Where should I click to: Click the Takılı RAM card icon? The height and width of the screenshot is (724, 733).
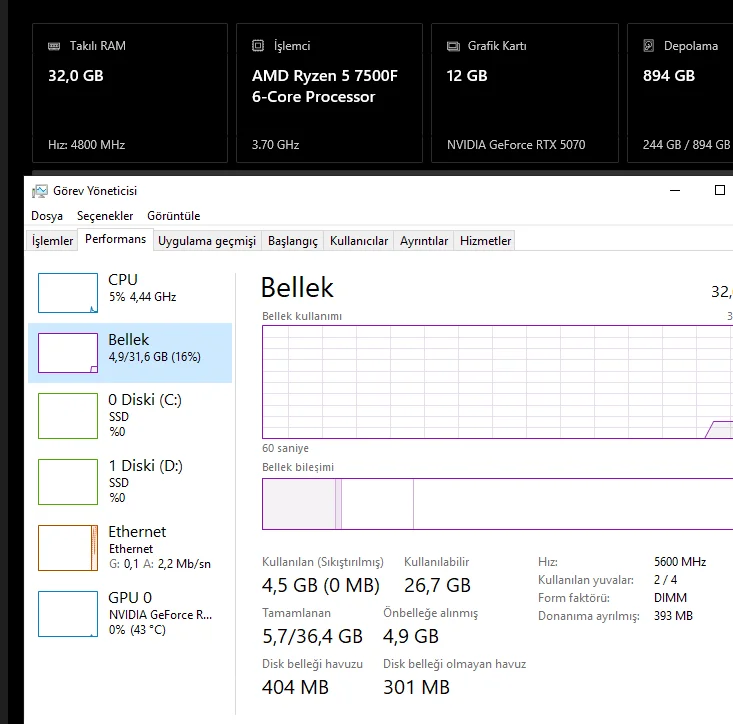[x=54, y=46]
